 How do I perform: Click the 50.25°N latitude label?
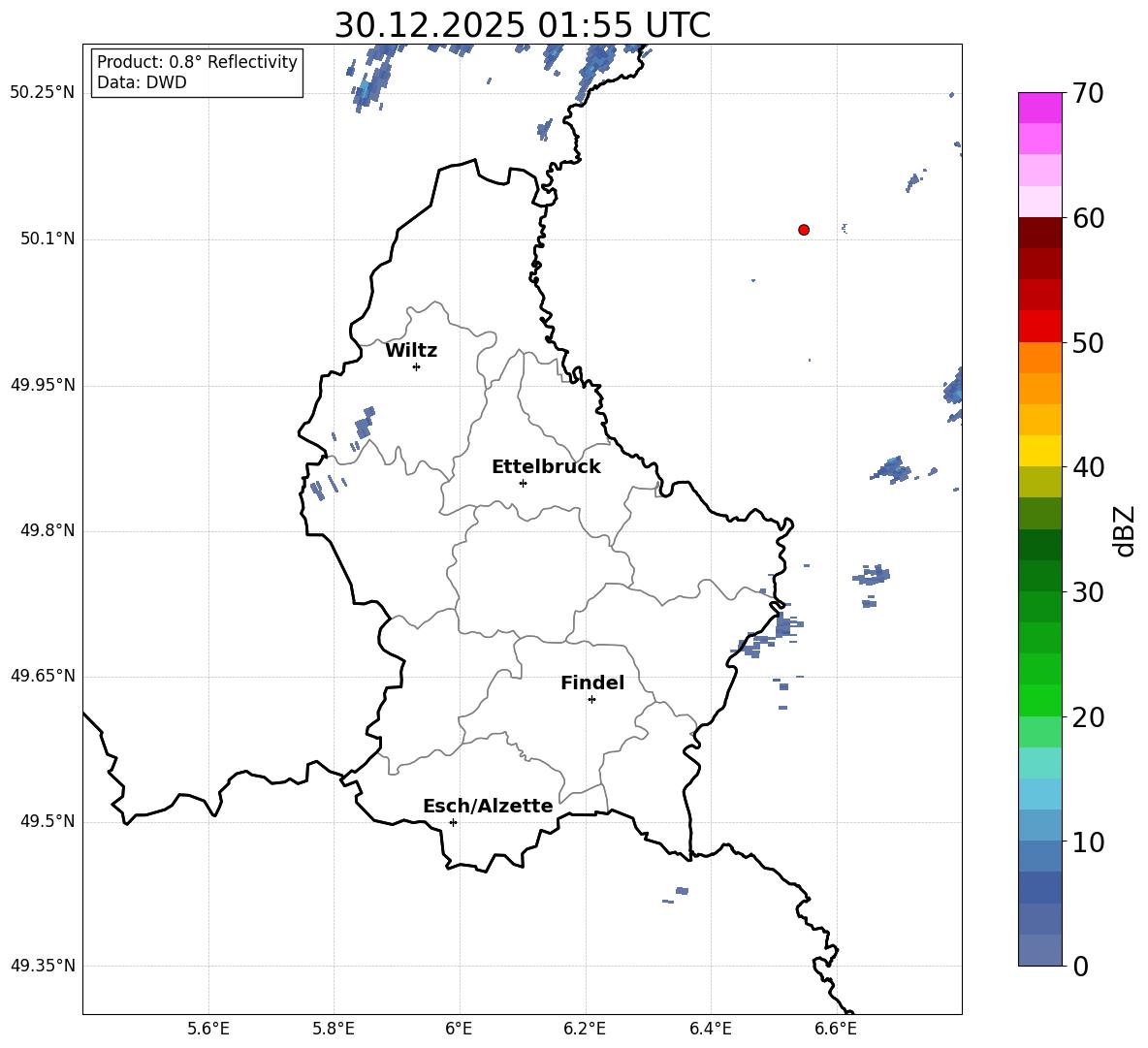pyautogui.click(x=43, y=93)
